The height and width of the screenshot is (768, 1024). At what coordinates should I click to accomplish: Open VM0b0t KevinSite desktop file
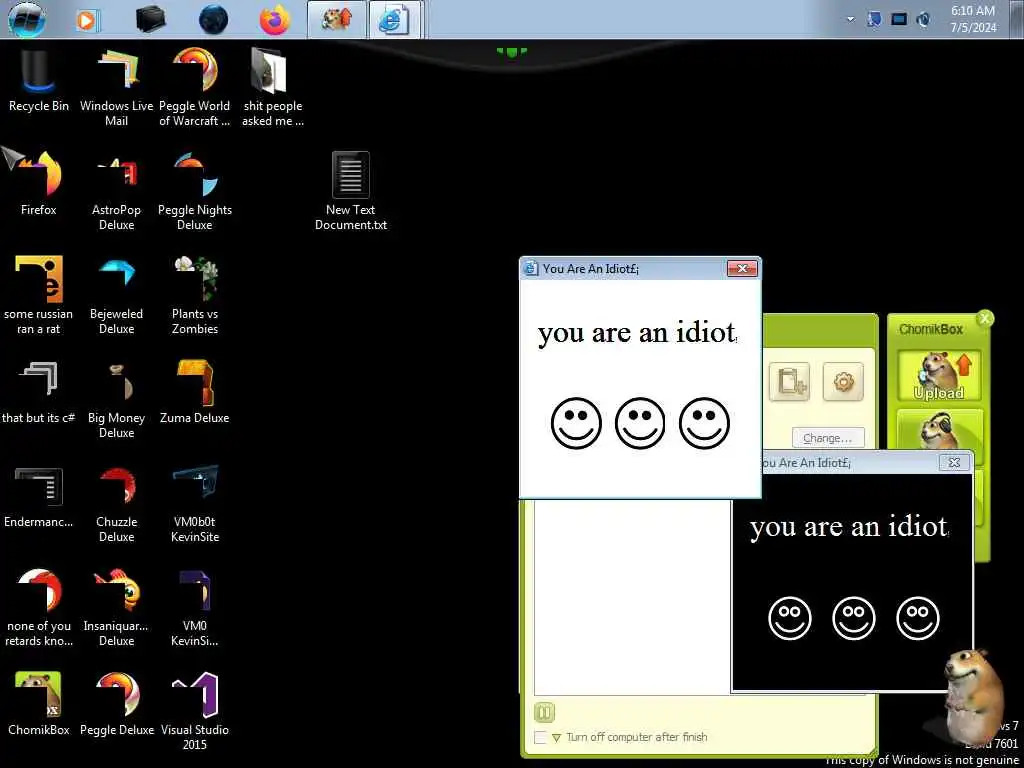tap(195, 503)
